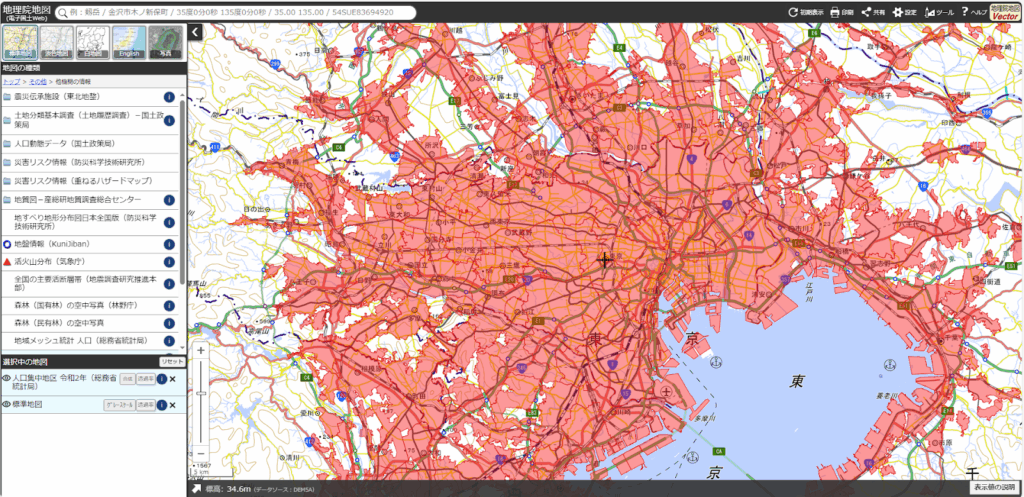Show info for 全国の主要活断層帯
1024x497 pixels.
coord(169,283)
